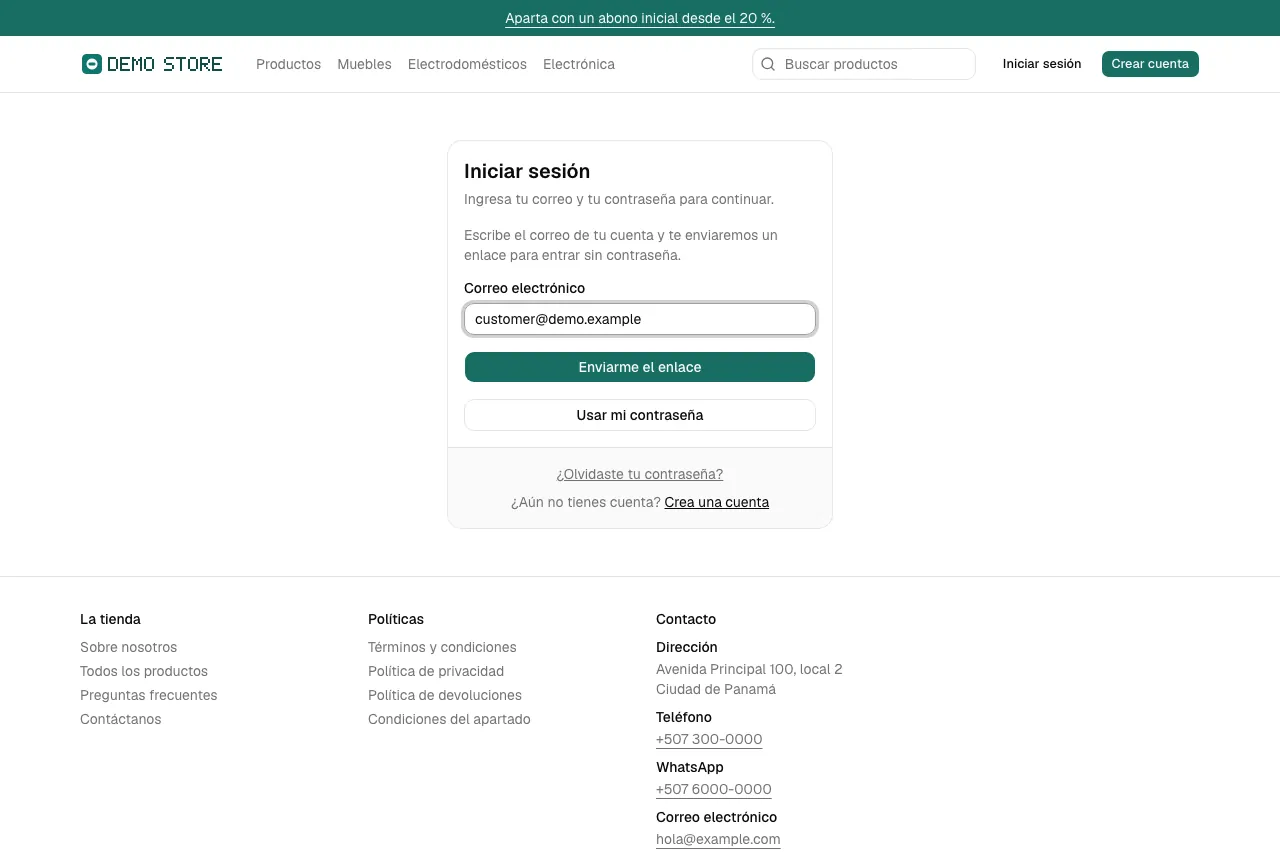1280x860 pixels.
Task: Focus the Buscar productos search field
Action: pyautogui.click(x=864, y=64)
